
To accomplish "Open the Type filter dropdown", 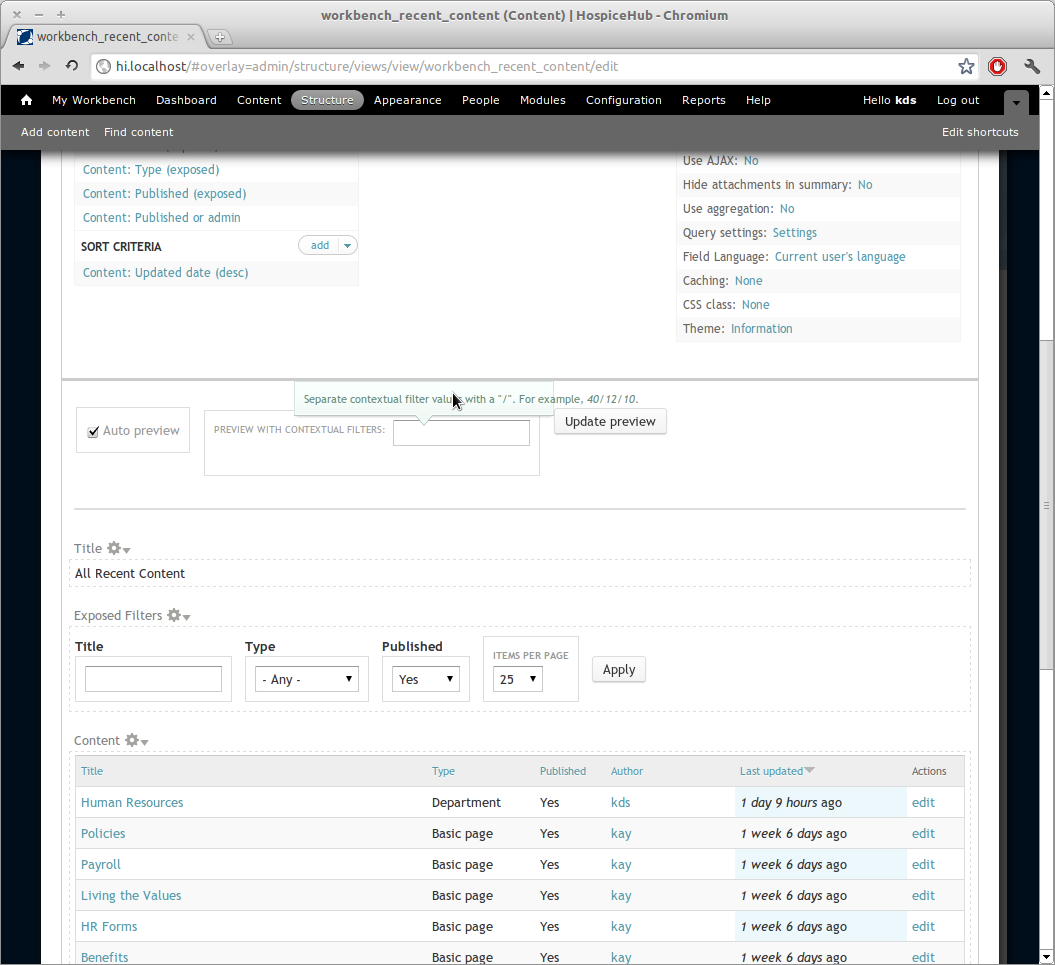I will click(307, 680).
